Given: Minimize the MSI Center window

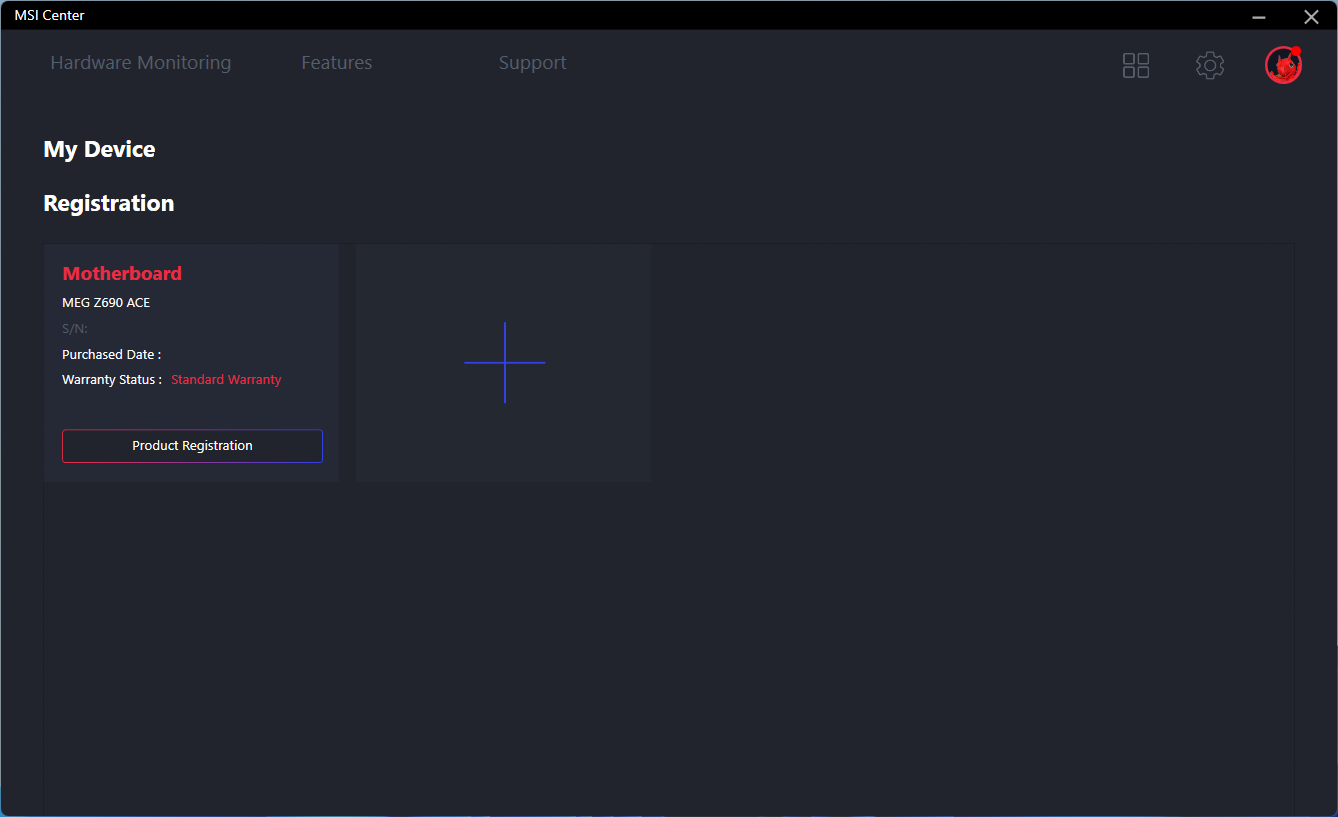Looking at the screenshot, I should (x=1259, y=17).
